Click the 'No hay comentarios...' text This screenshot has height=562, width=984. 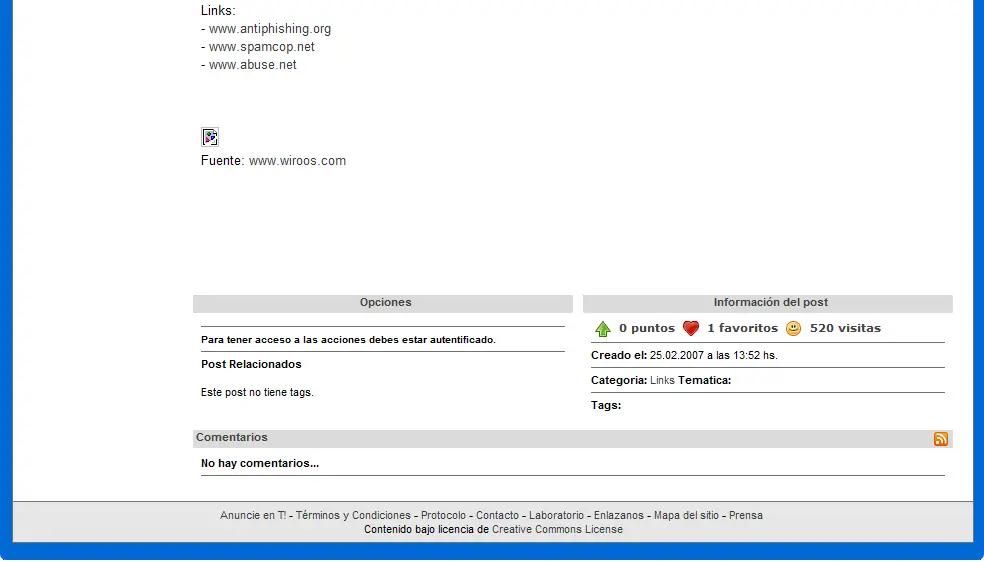pos(260,464)
